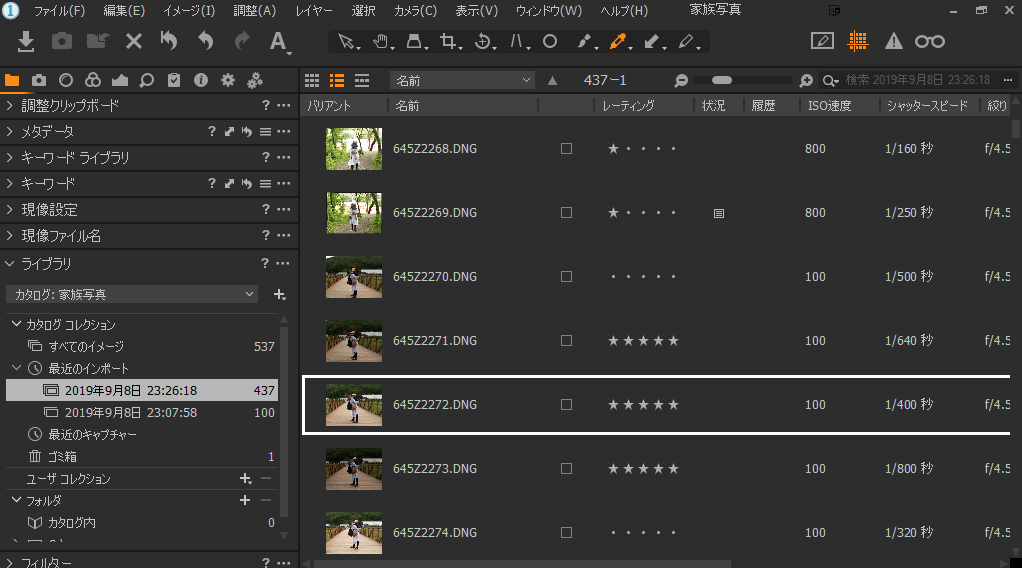Open the カタログ: 家族写真 dropdown
This screenshot has height=568, width=1022.
(135, 295)
